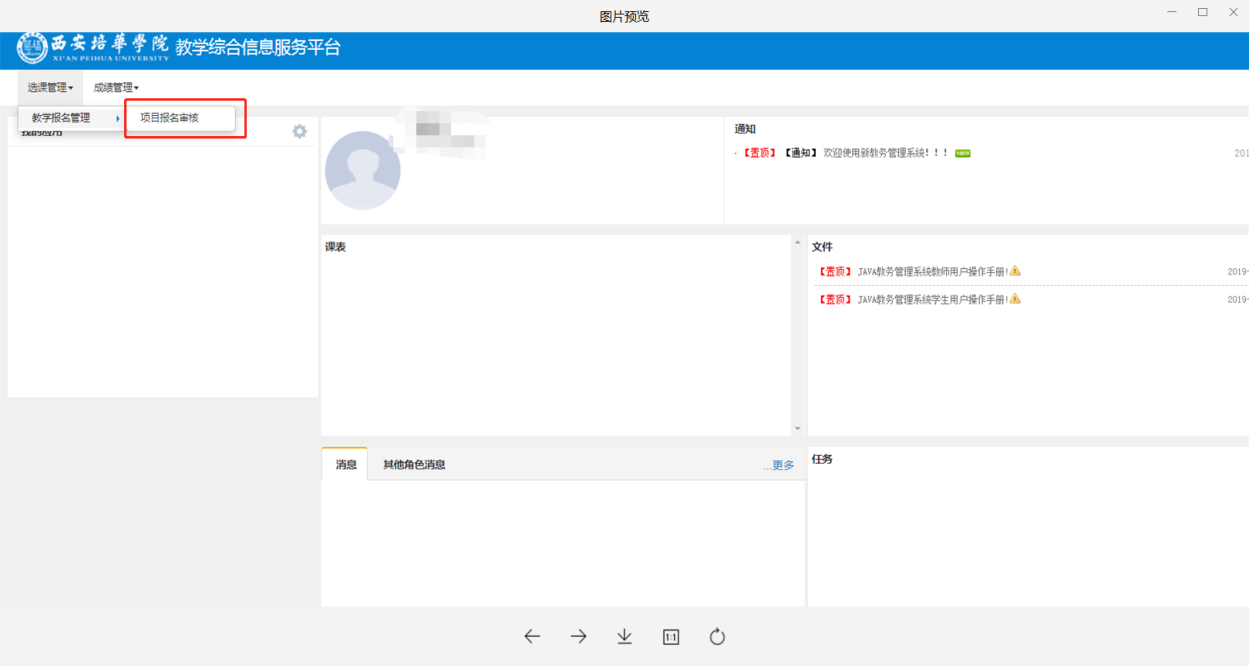Expand the 选课管理 dropdown menu
This screenshot has width=1249, height=666.
point(50,88)
